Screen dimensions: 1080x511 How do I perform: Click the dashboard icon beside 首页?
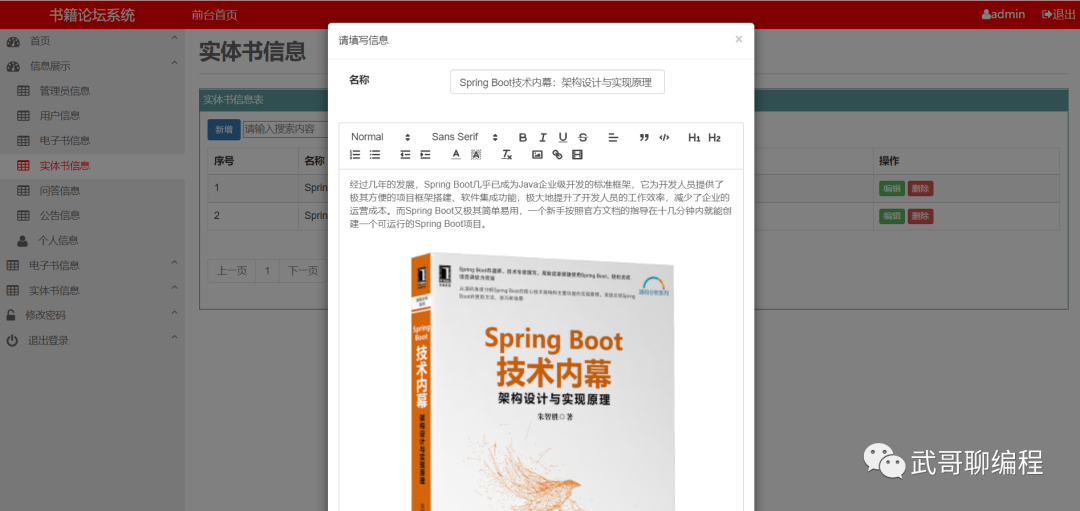point(13,42)
